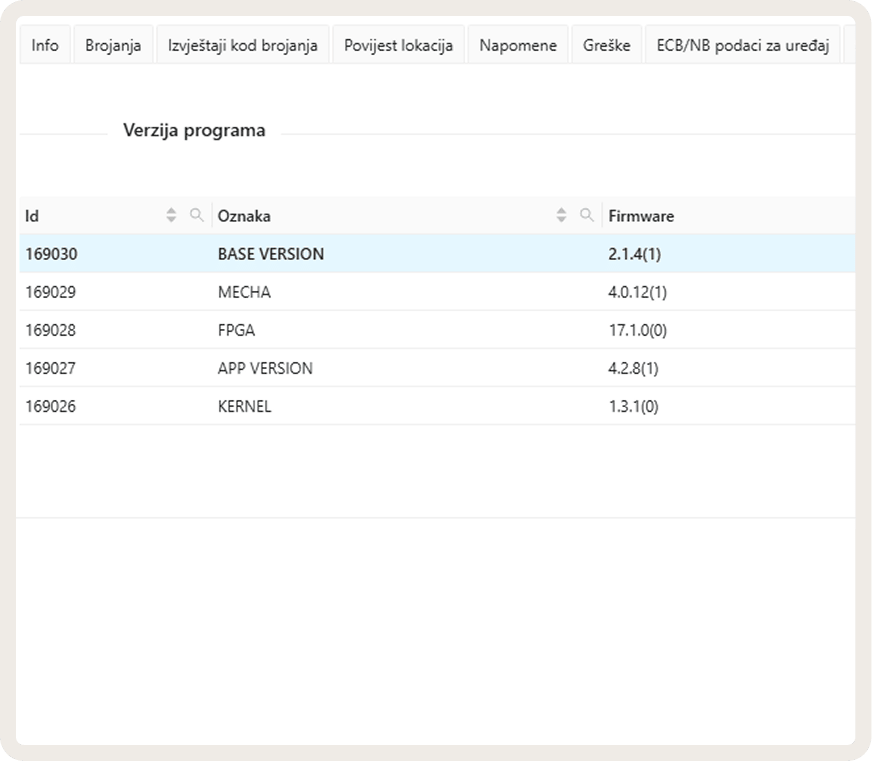Open the Oznaka column search icon

[x=587, y=215]
